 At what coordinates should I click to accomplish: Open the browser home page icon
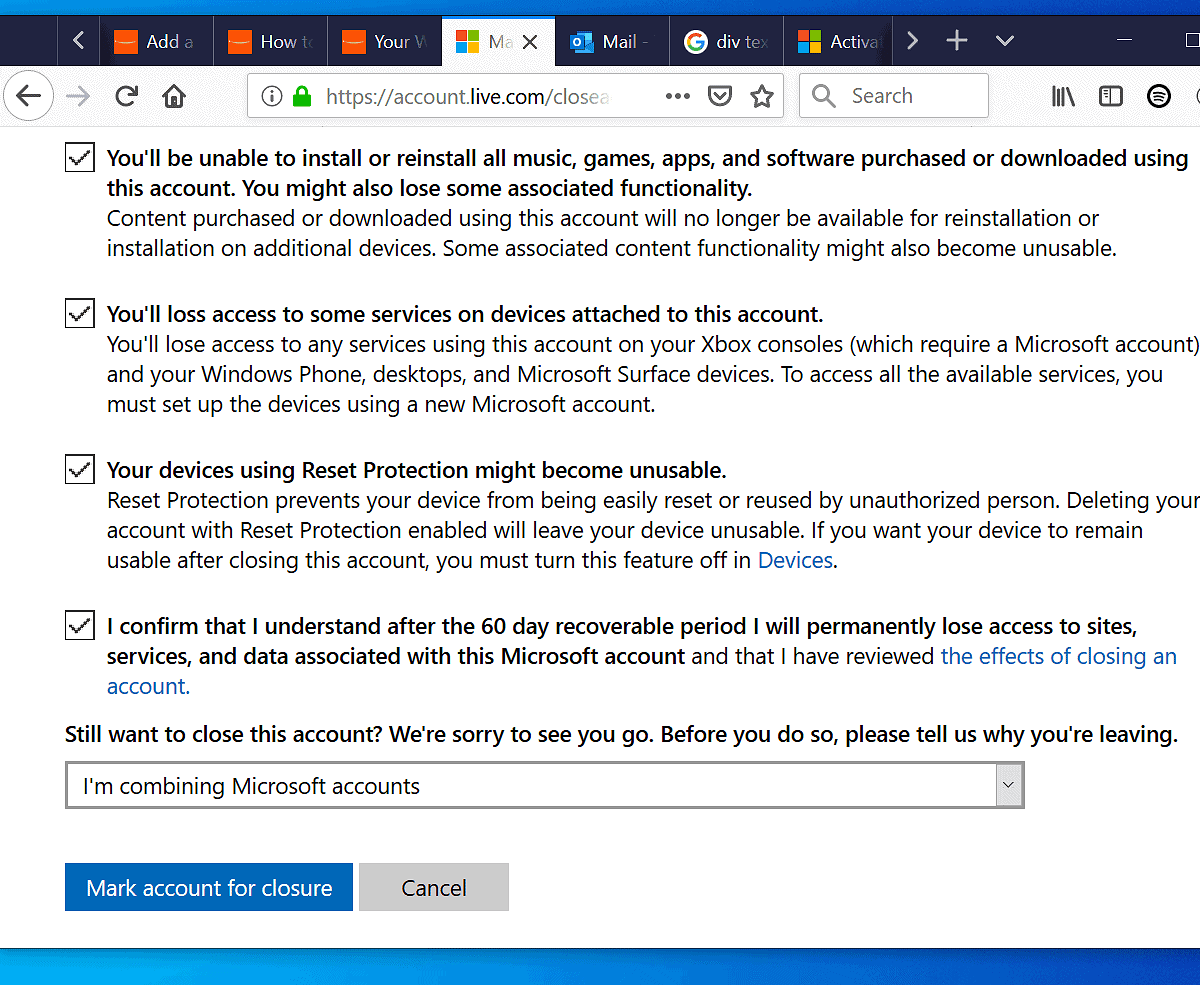[x=174, y=96]
